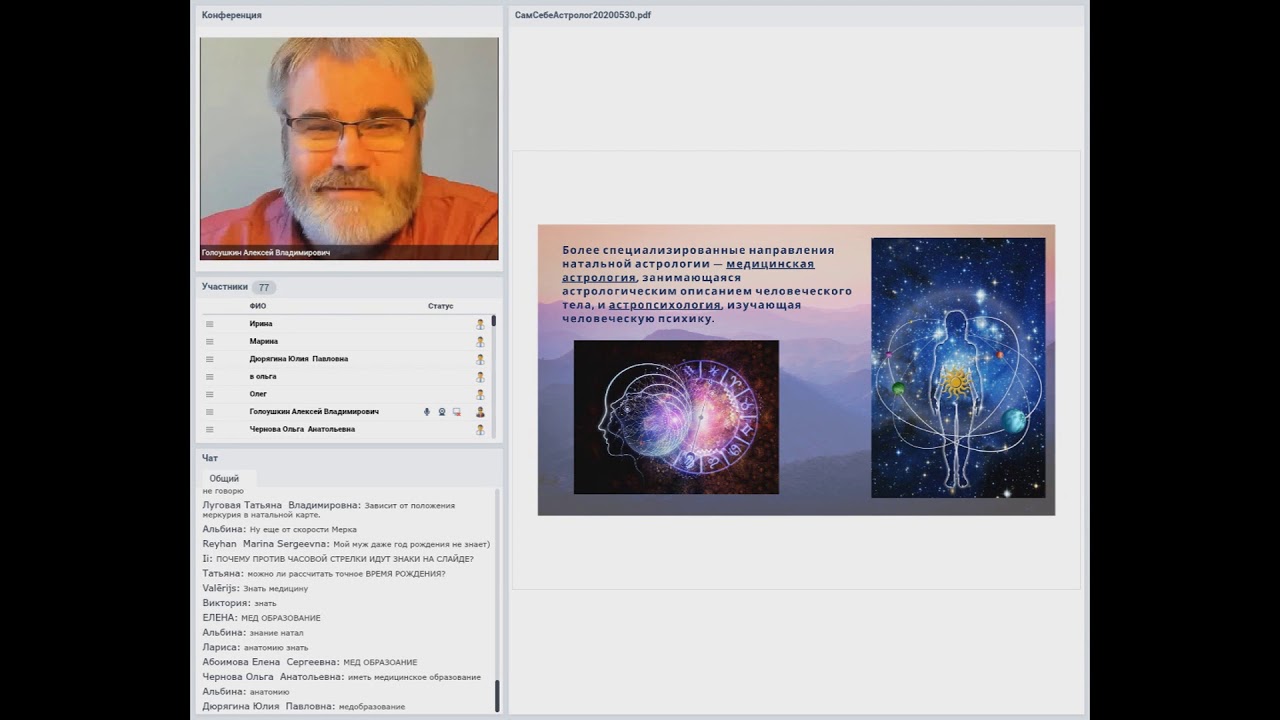
Task: Click chat message from Луговая Татьяна Владимировна
Action: coord(329,510)
